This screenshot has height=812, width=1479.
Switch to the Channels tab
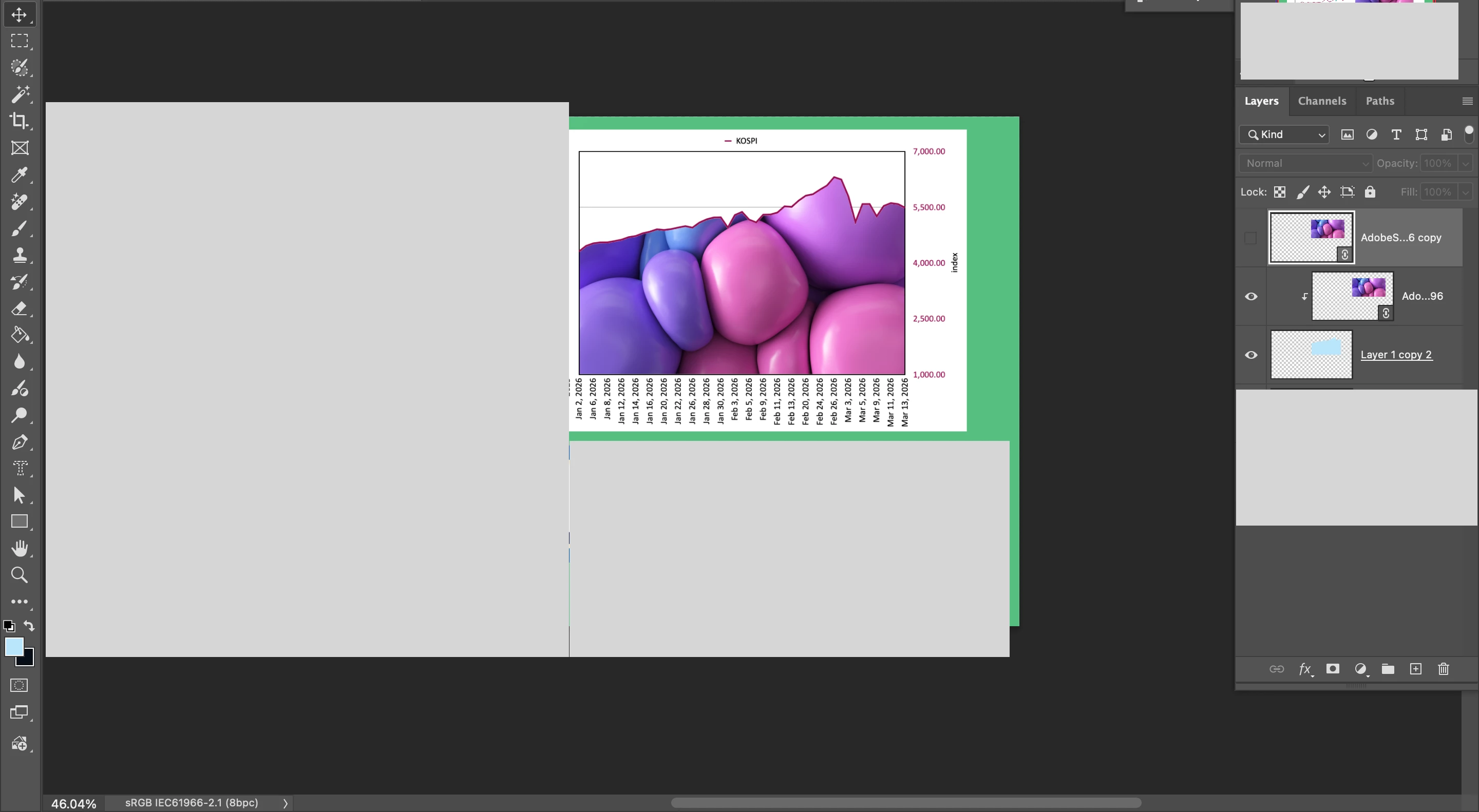coord(1322,101)
